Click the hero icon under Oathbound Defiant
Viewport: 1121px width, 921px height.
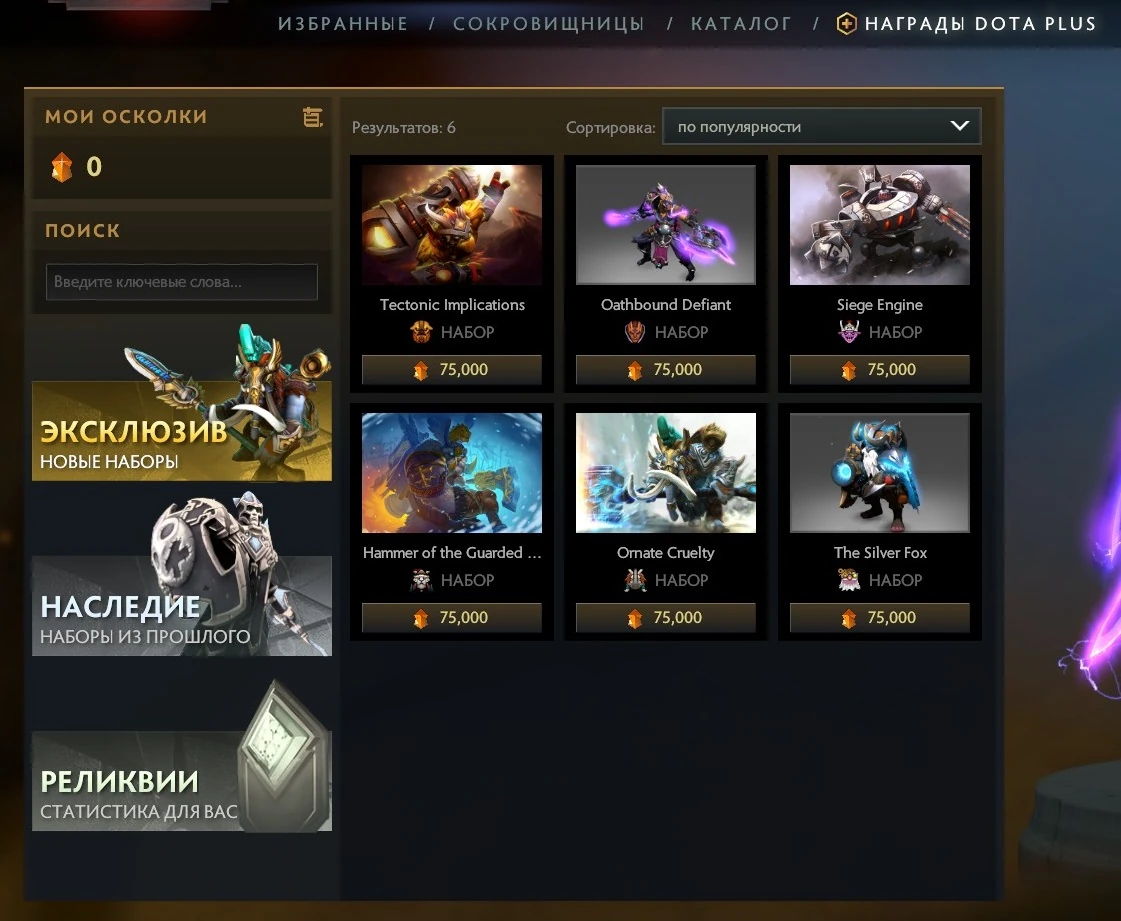(x=635, y=332)
